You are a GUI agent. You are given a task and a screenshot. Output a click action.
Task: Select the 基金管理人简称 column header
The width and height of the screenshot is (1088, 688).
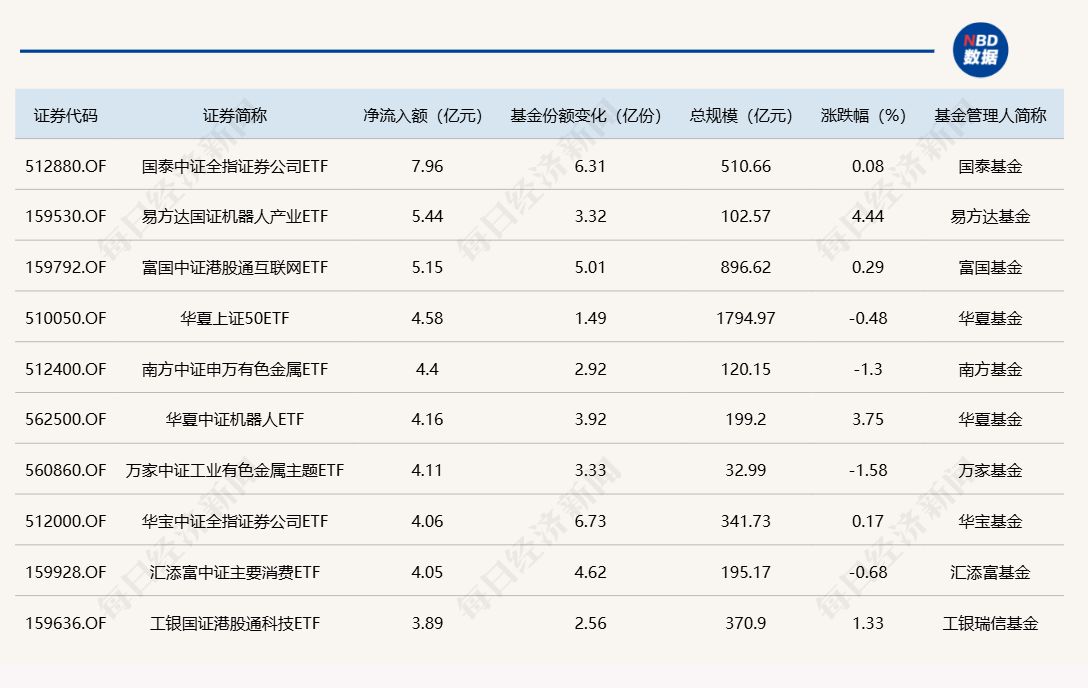point(990,115)
